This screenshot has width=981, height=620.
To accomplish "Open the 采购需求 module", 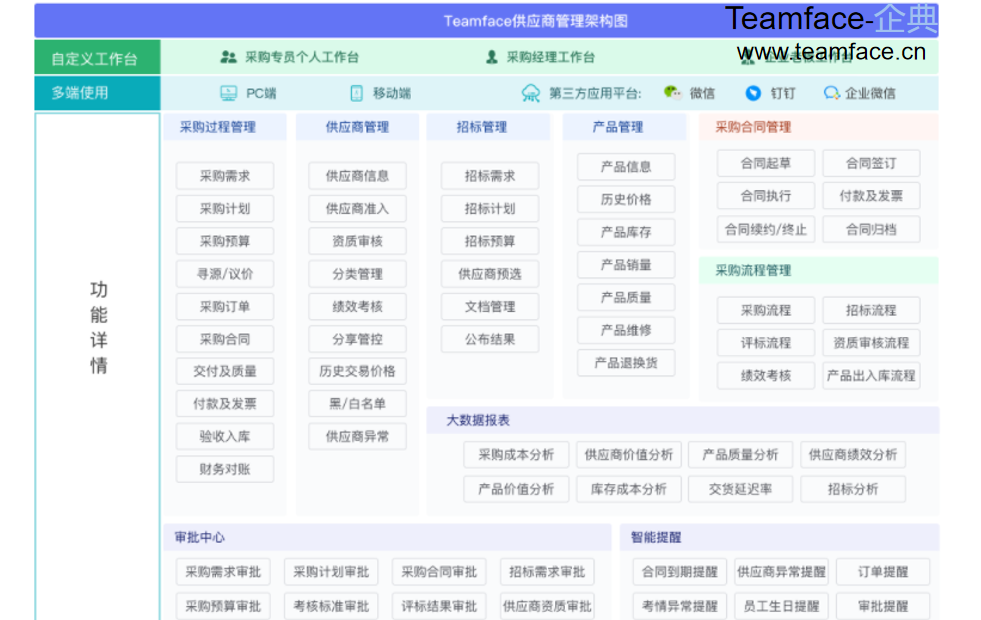I will (x=225, y=176).
